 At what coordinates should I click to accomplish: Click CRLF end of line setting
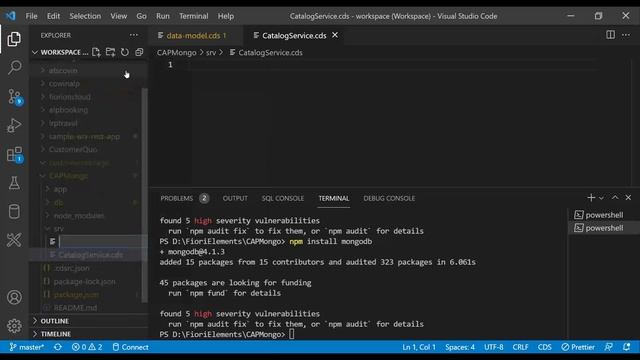coord(520,347)
